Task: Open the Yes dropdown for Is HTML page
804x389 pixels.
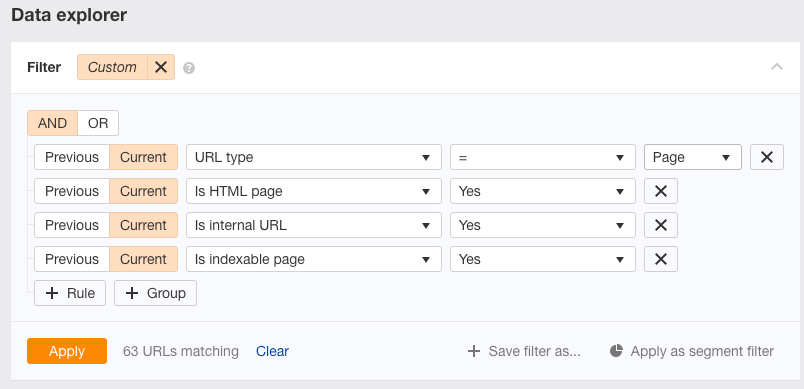Action: 543,191
